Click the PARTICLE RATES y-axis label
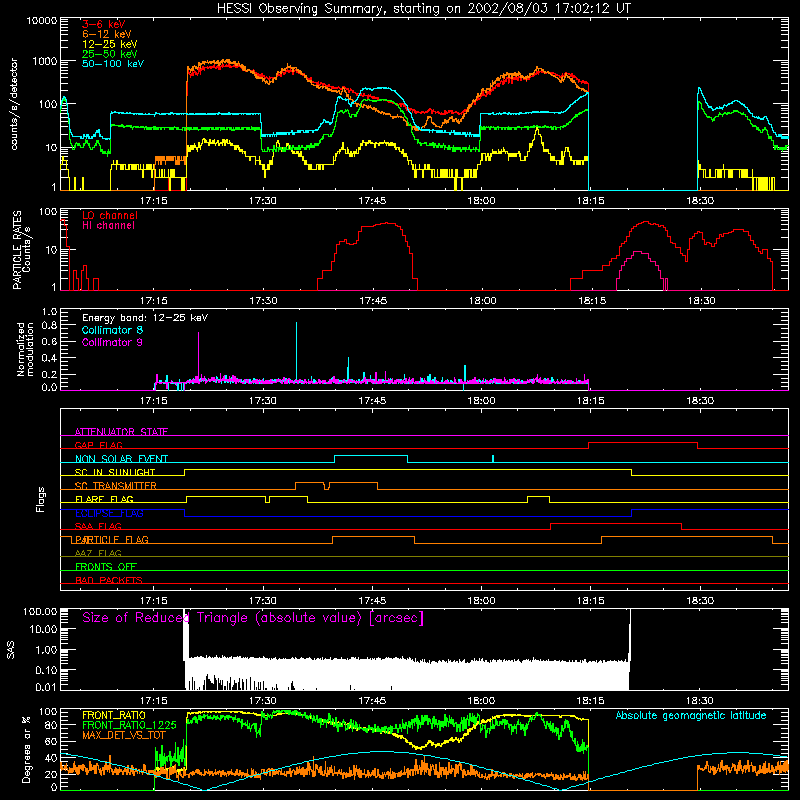The width and height of the screenshot is (800, 800). pyautogui.click(x=21, y=250)
